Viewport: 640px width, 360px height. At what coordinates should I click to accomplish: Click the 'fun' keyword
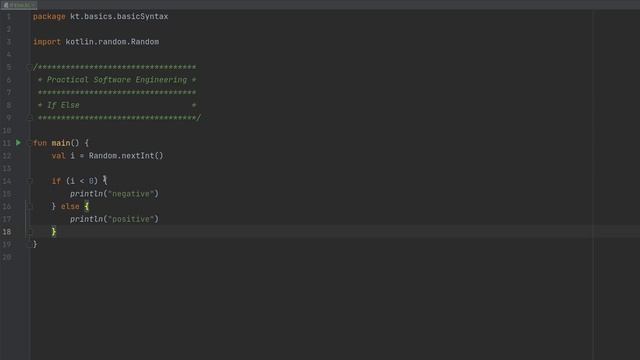pos(40,143)
